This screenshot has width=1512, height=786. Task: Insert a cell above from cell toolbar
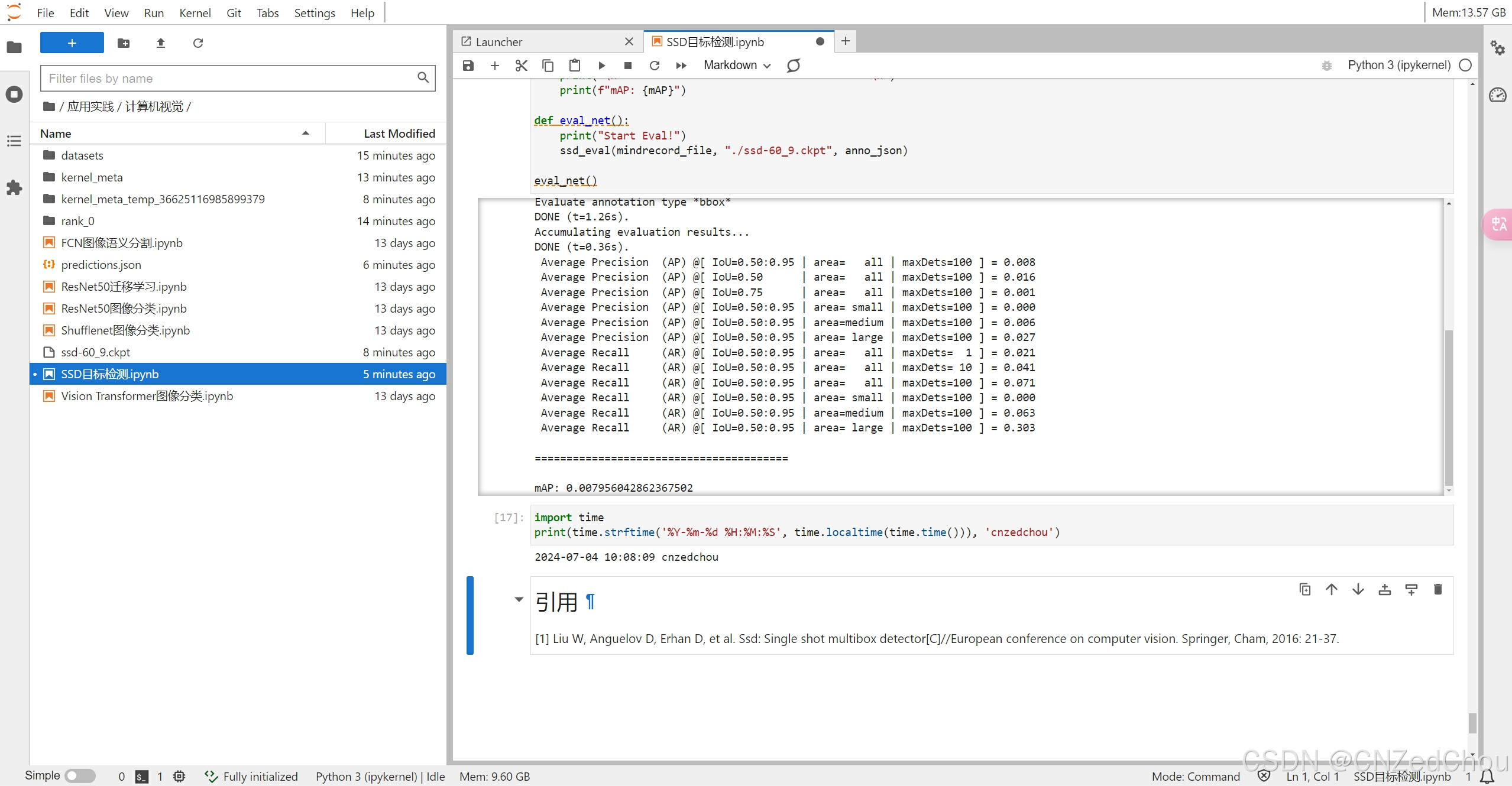click(1385, 589)
